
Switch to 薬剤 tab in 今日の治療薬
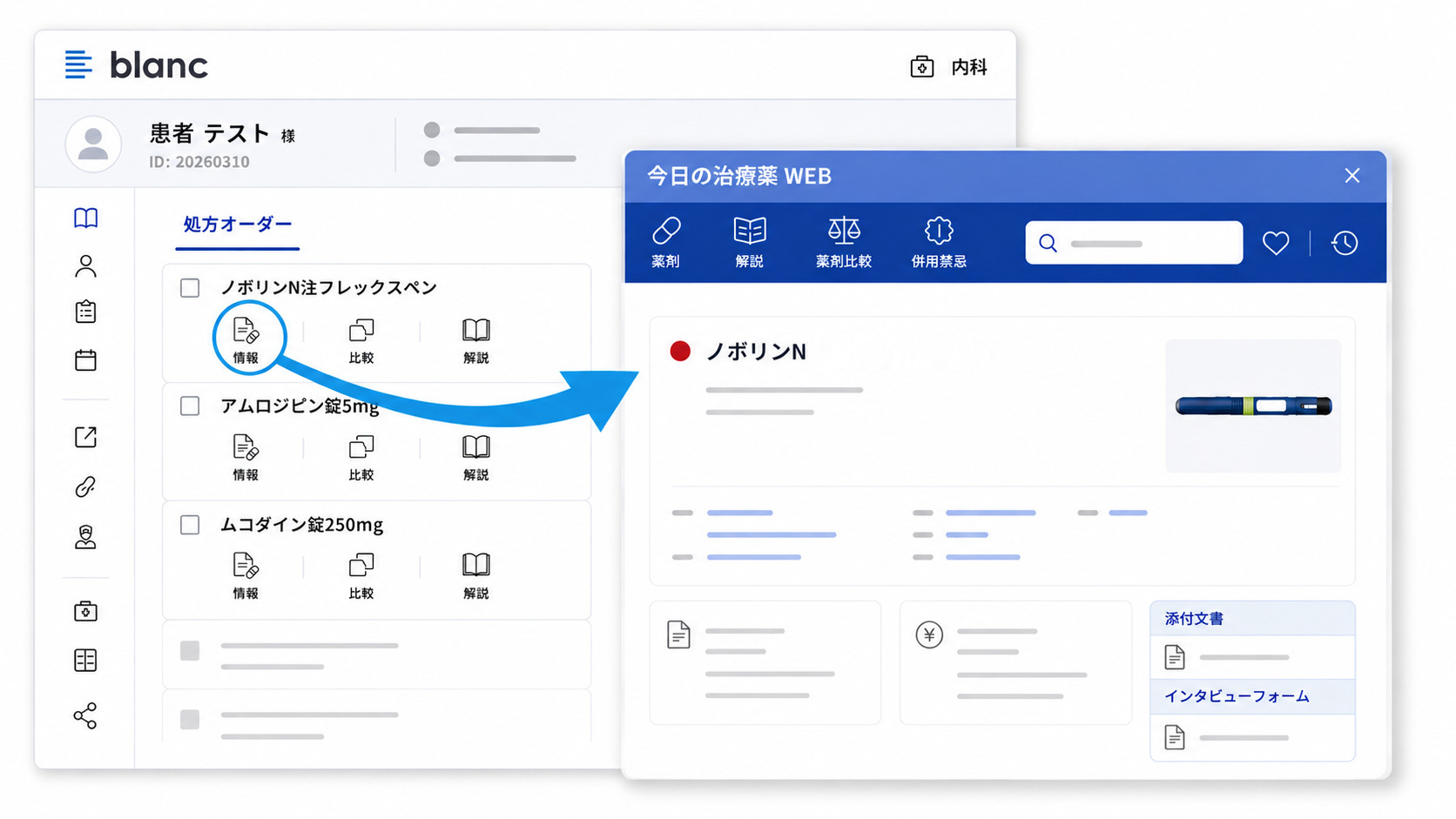(665, 243)
